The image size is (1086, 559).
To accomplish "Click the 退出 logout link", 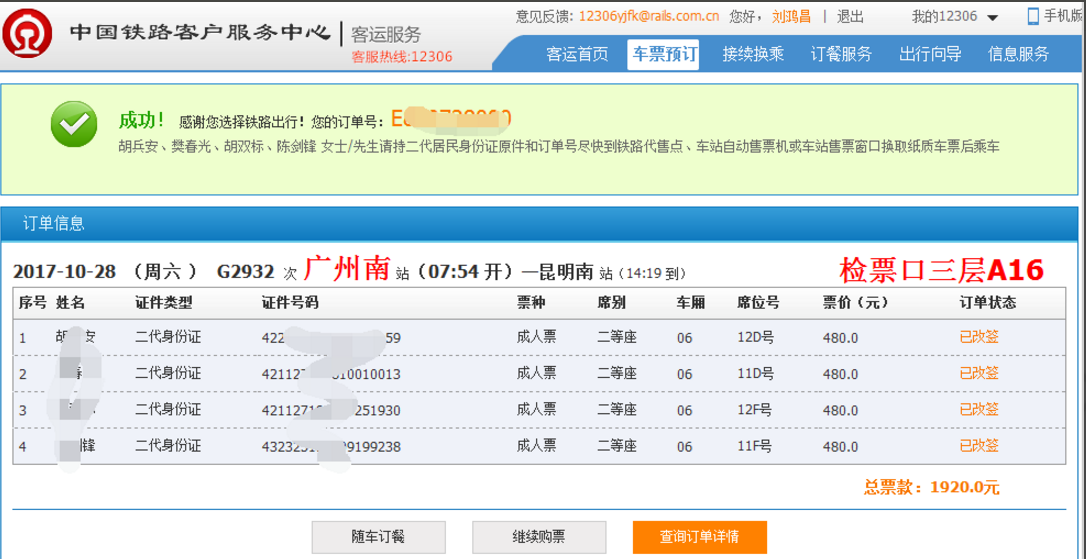I will 850,17.
